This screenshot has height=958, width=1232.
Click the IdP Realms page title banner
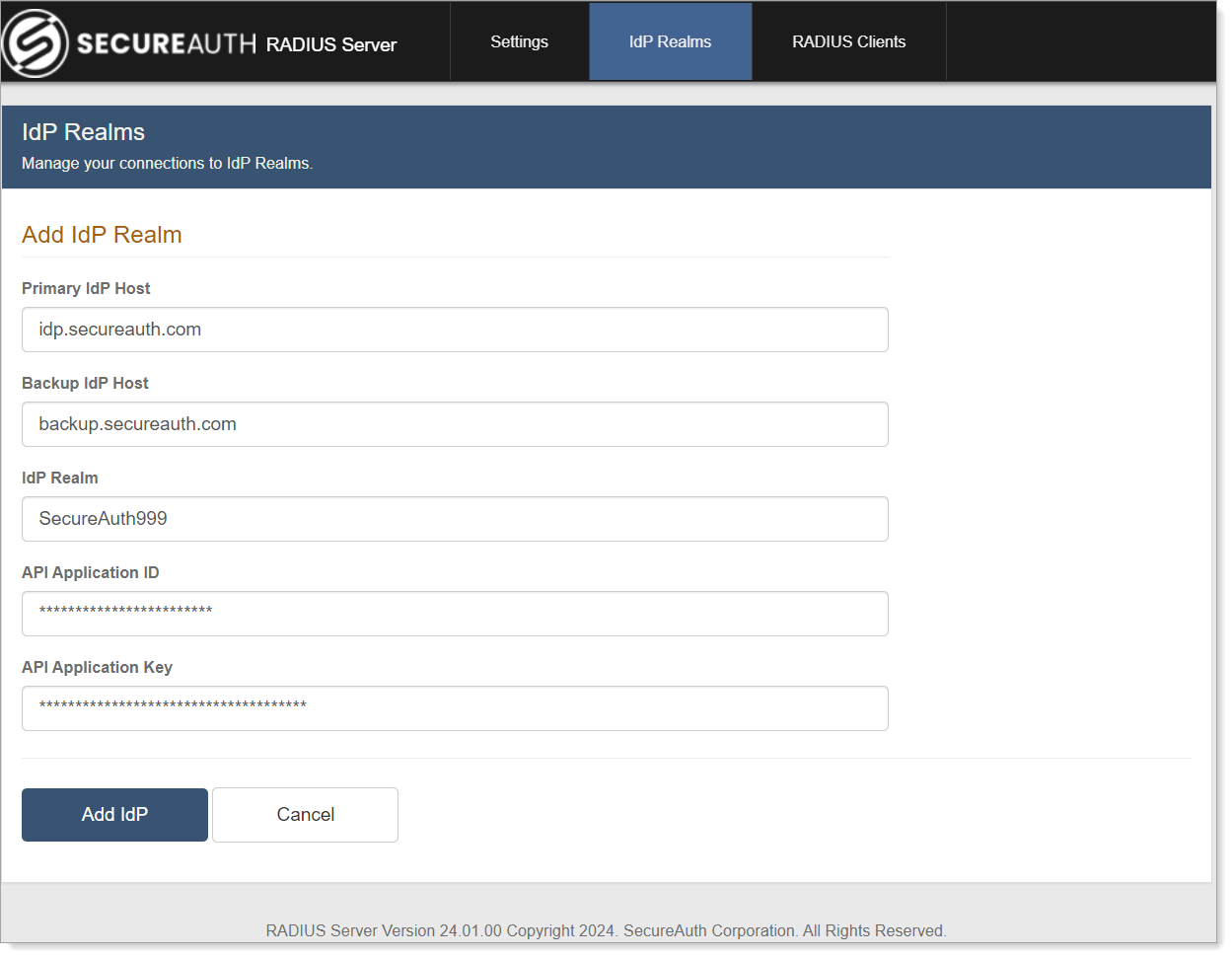point(83,132)
